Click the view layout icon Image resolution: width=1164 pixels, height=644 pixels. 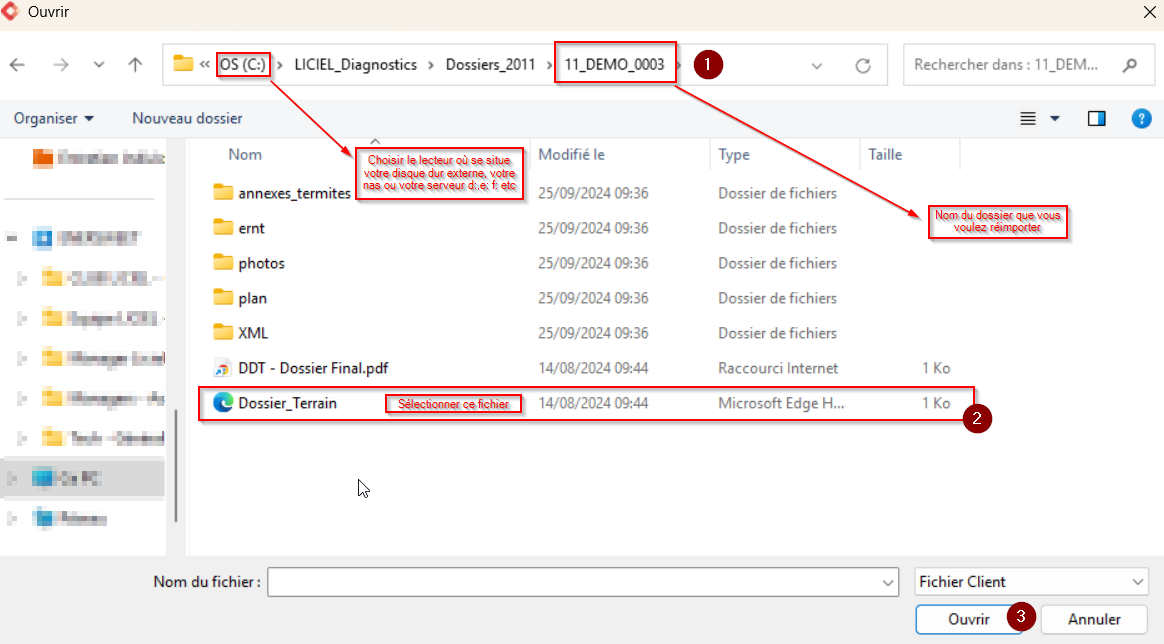click(1028, 118)
